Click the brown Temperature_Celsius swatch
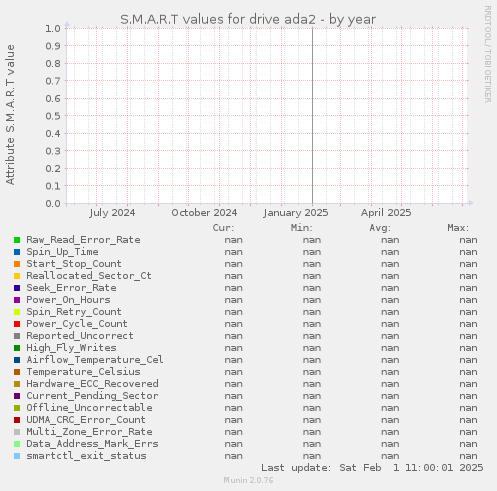The width and height of the screenshot is (497, 491). pos(17,372)
